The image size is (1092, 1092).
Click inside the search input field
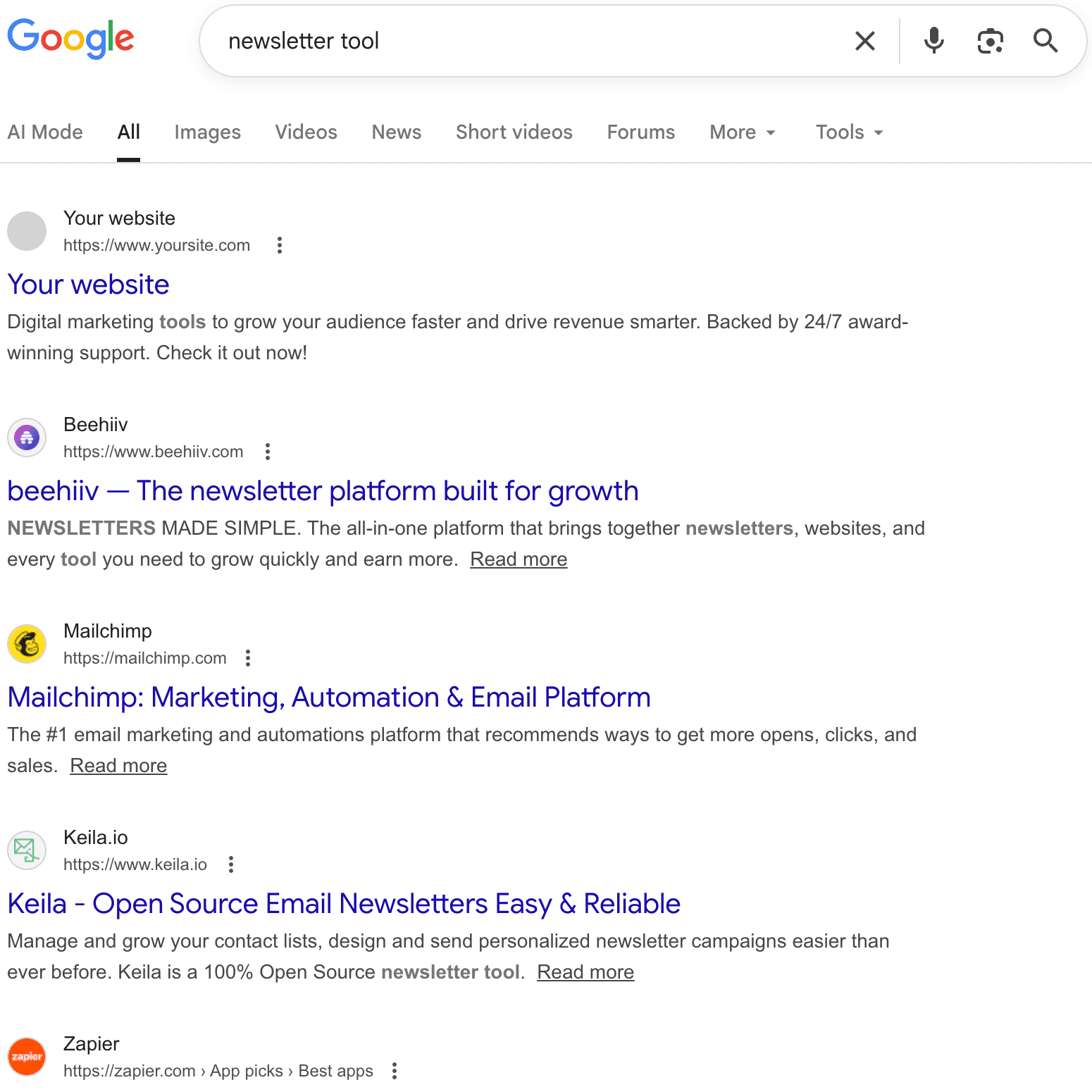(493, 41)
